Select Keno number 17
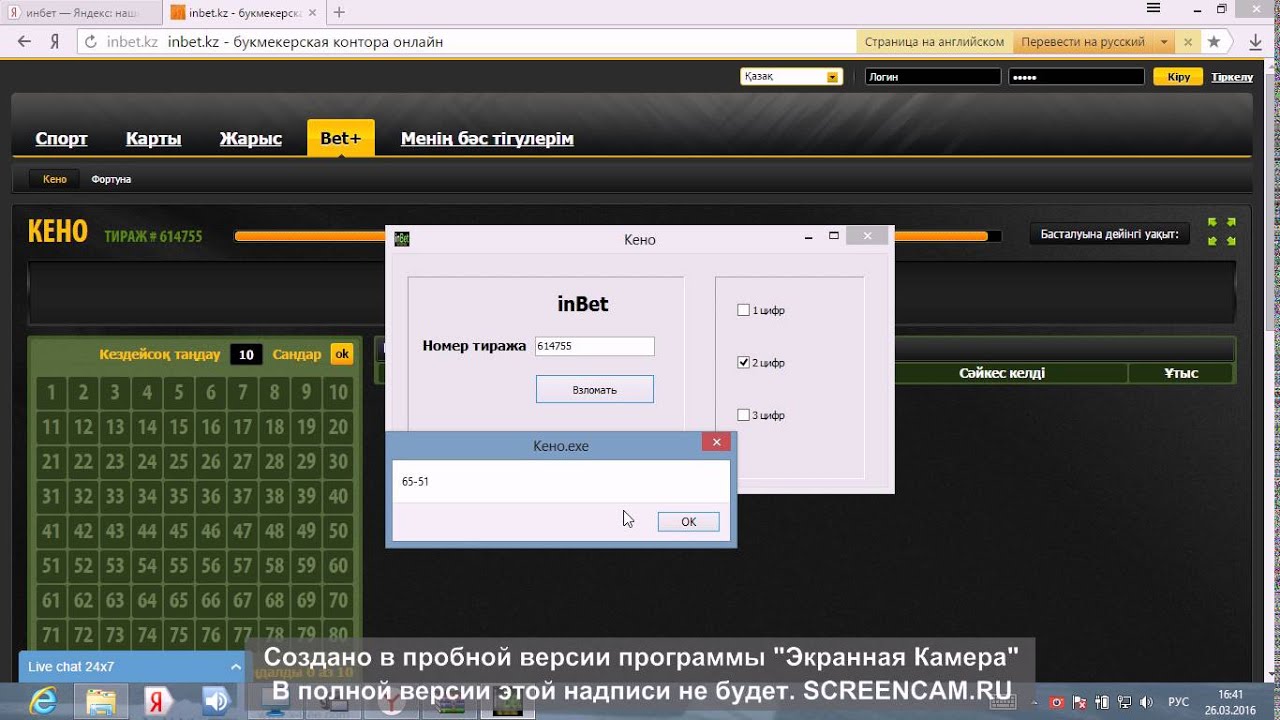This screenshot has width=1280, height=720. pyautogui.click(x=242, y=427)
